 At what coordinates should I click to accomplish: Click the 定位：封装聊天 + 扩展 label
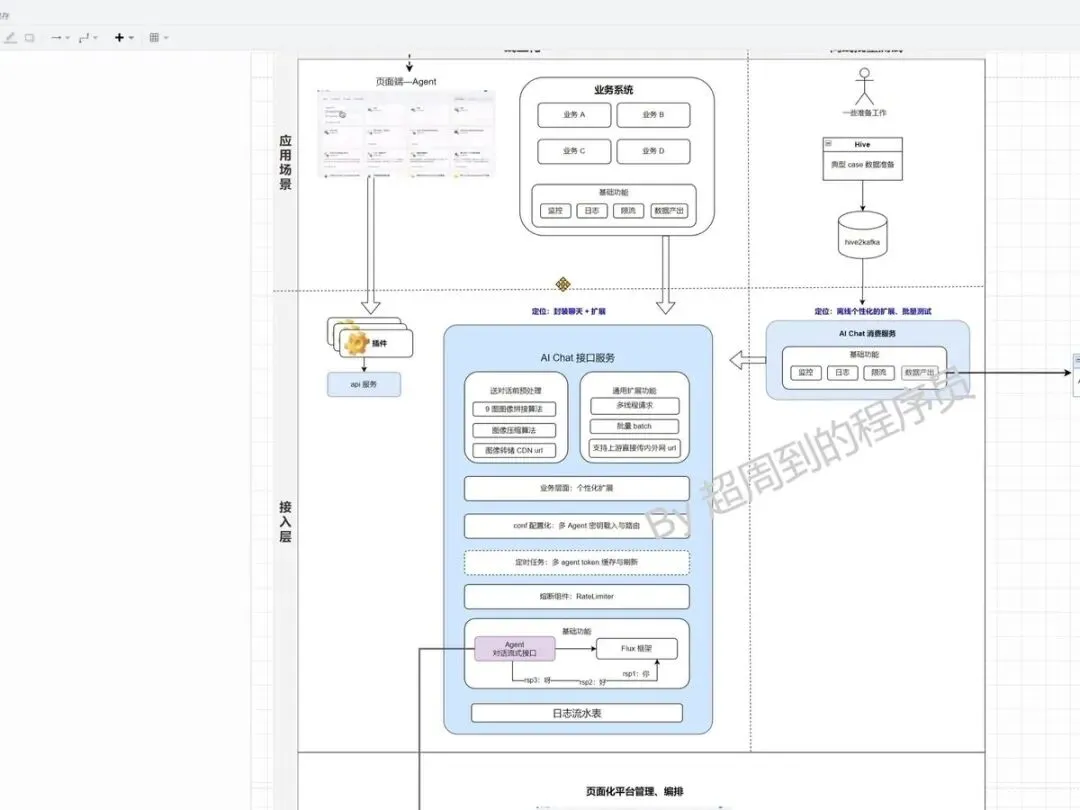[x=568, y=311]
